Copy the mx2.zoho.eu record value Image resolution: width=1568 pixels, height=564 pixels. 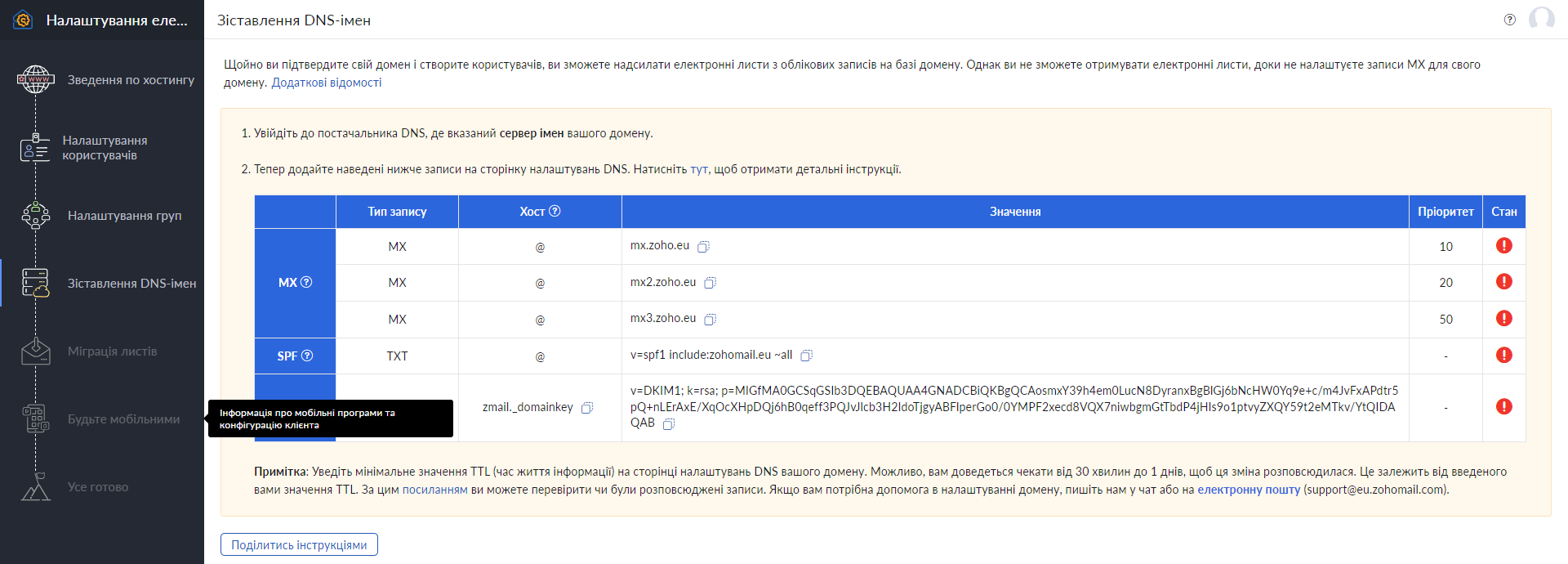click(x=710, y=283)
